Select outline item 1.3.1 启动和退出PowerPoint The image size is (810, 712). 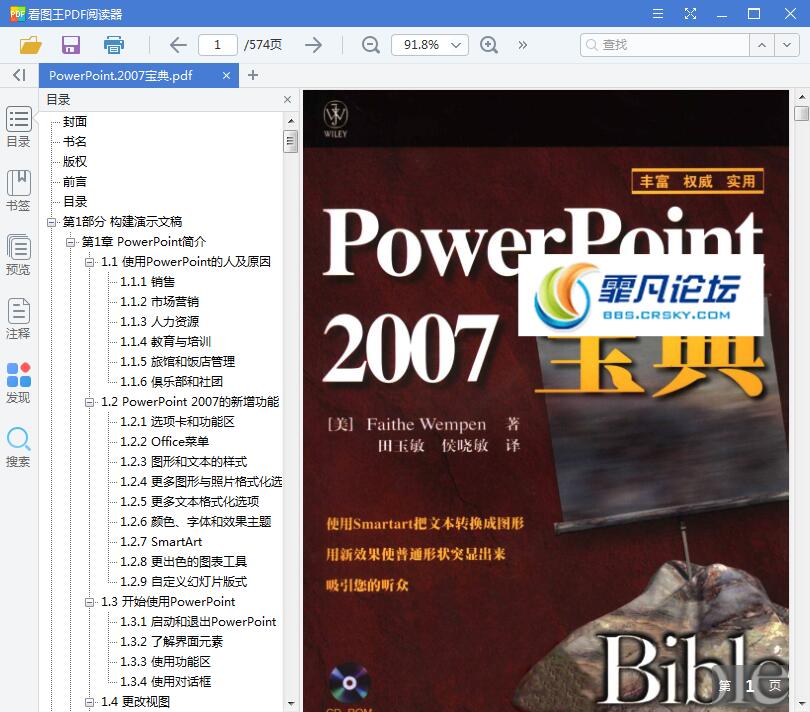(x=198, y=622)
